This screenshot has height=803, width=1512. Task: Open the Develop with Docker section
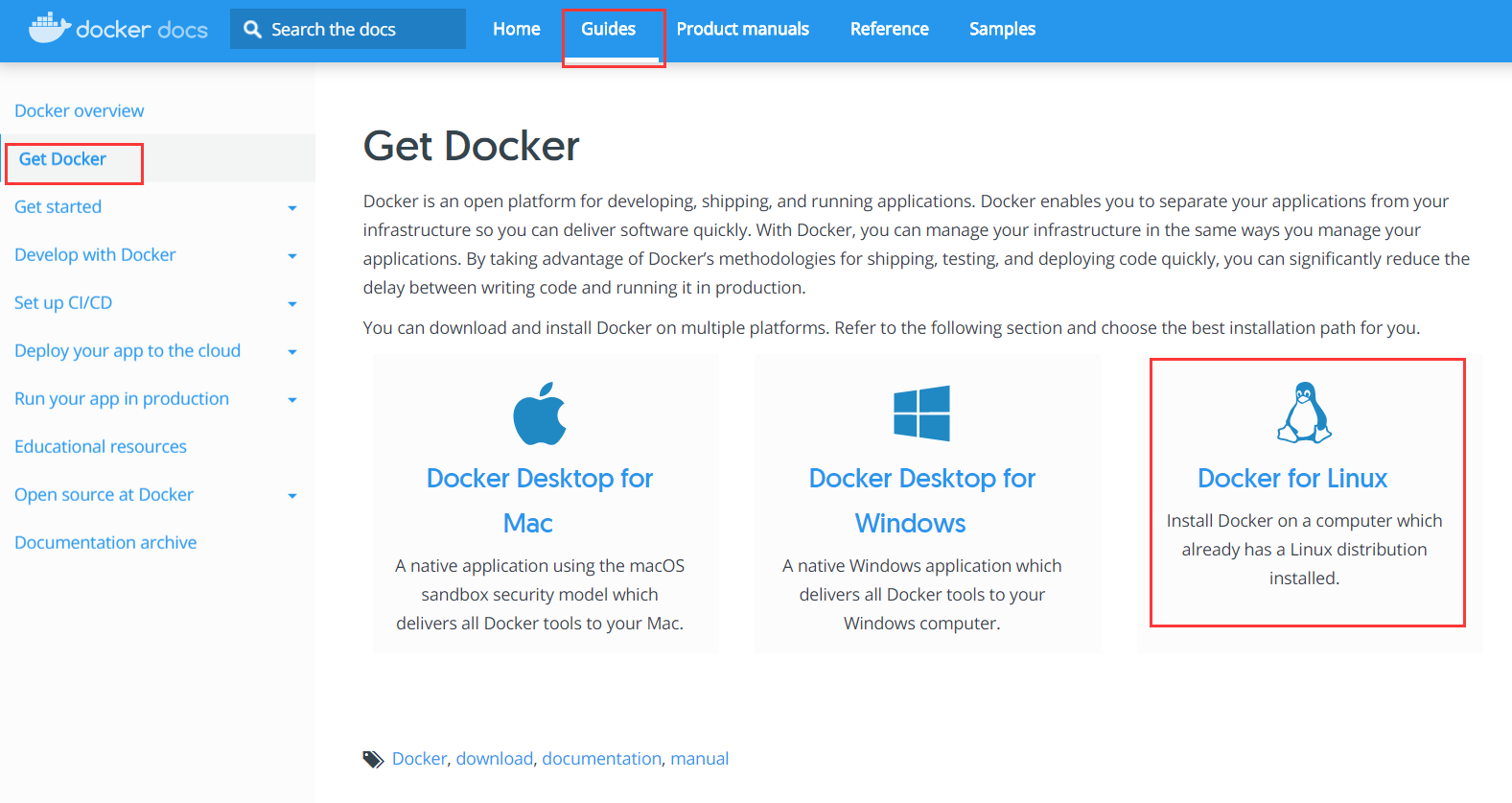point(95,255)
